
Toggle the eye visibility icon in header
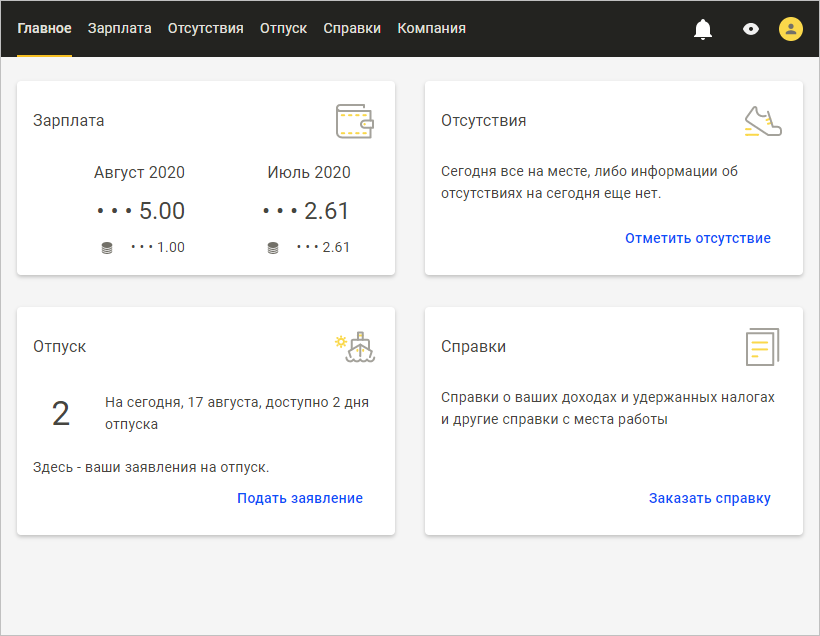pos(751,29)
